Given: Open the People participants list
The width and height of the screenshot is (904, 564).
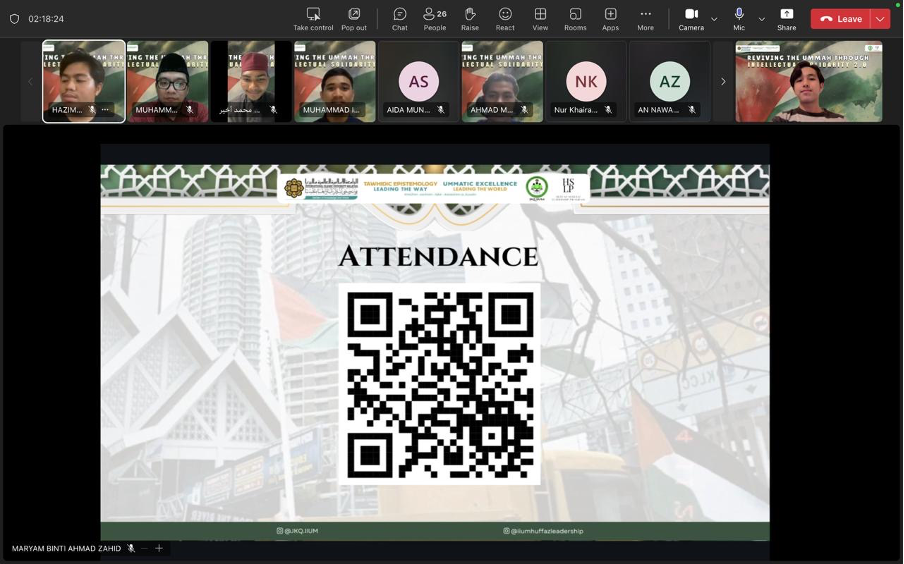Looking at the screenshot, I should [x=435, y=18].
